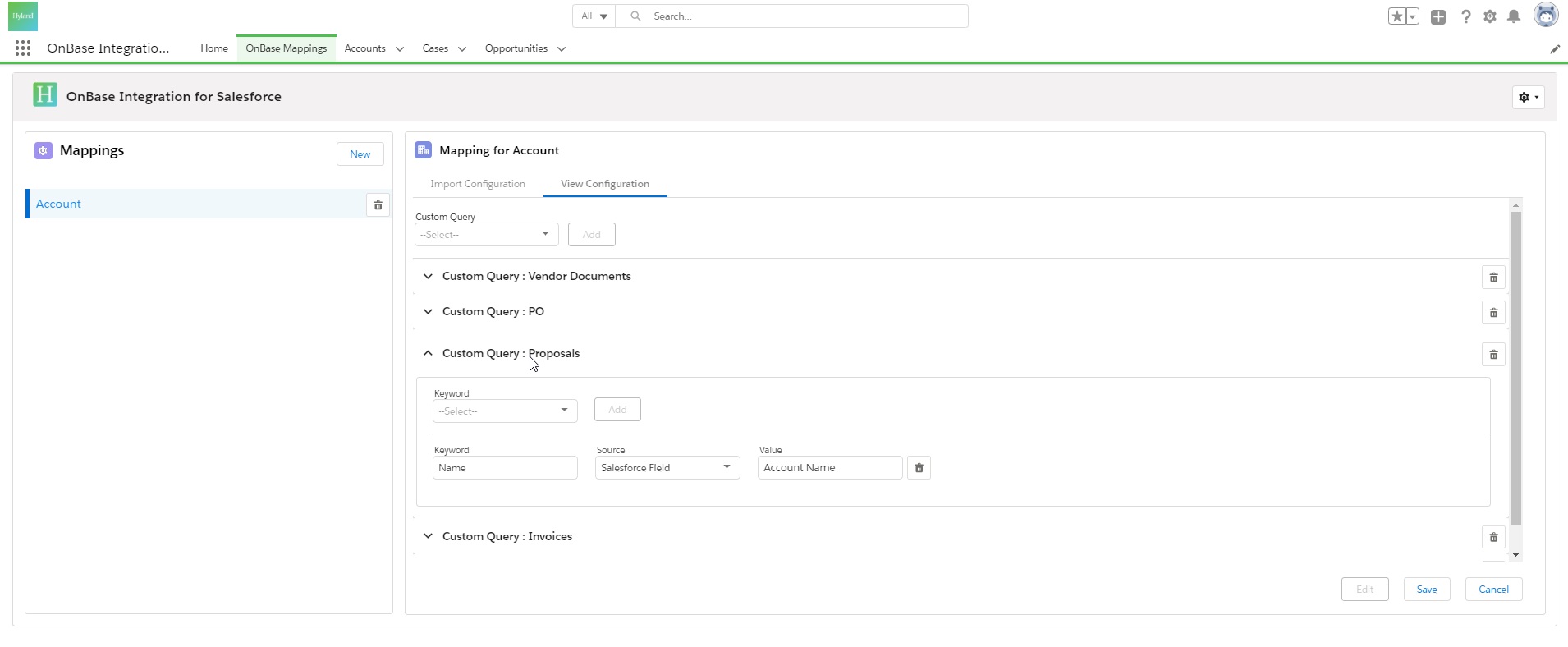Viewport: 1568px width, 647px height.
Task: Switch to Import Configuration tab
Action: coord(477,184)
